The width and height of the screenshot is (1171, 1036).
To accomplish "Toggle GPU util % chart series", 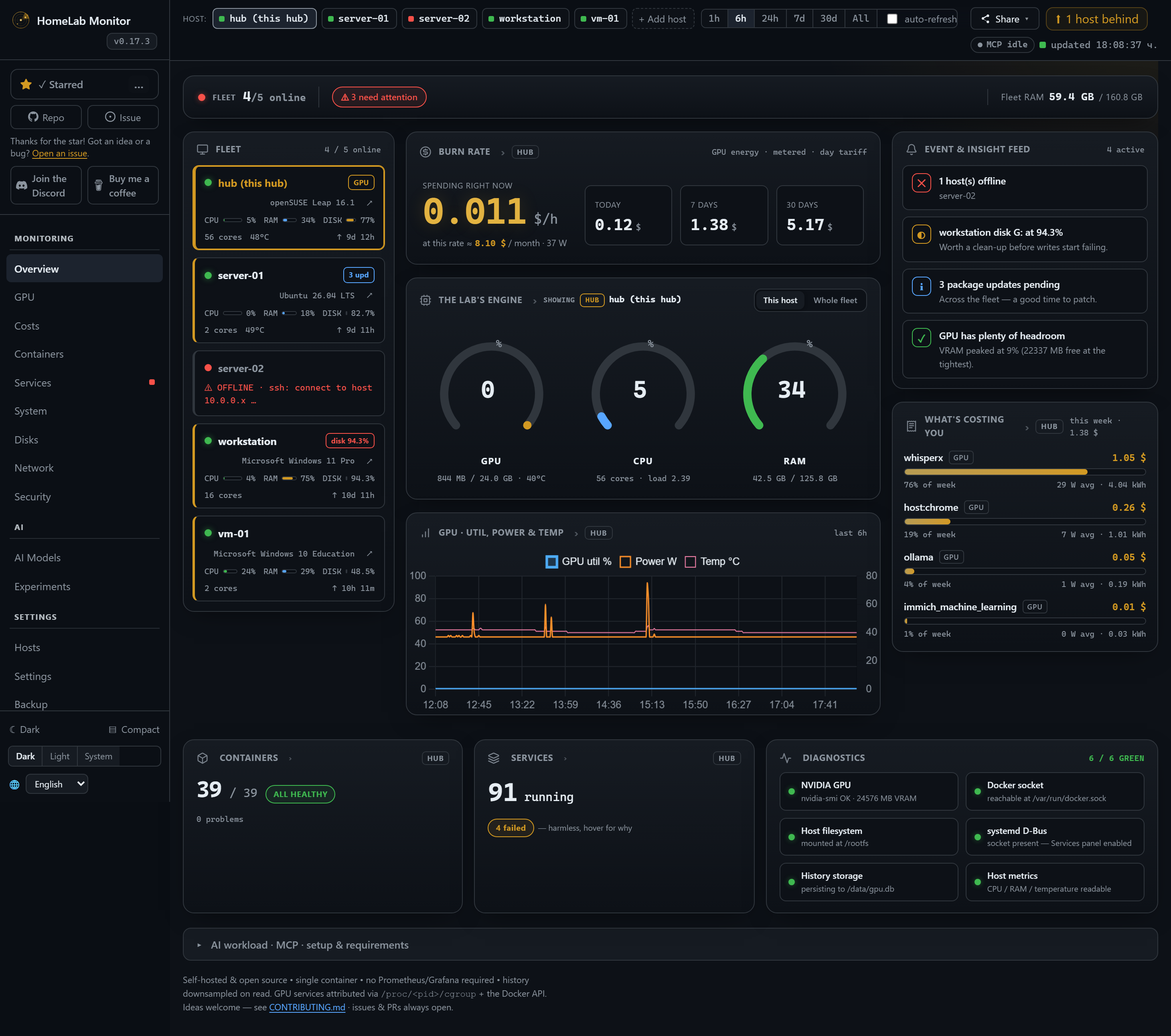I will (579, 562).
